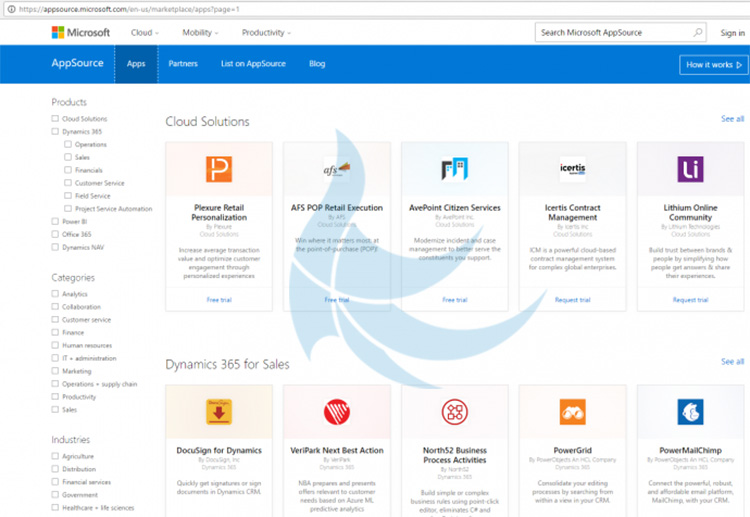Select the Analytics category checkbox
This screenshot has height=517, width=750.
coord(55,294)
